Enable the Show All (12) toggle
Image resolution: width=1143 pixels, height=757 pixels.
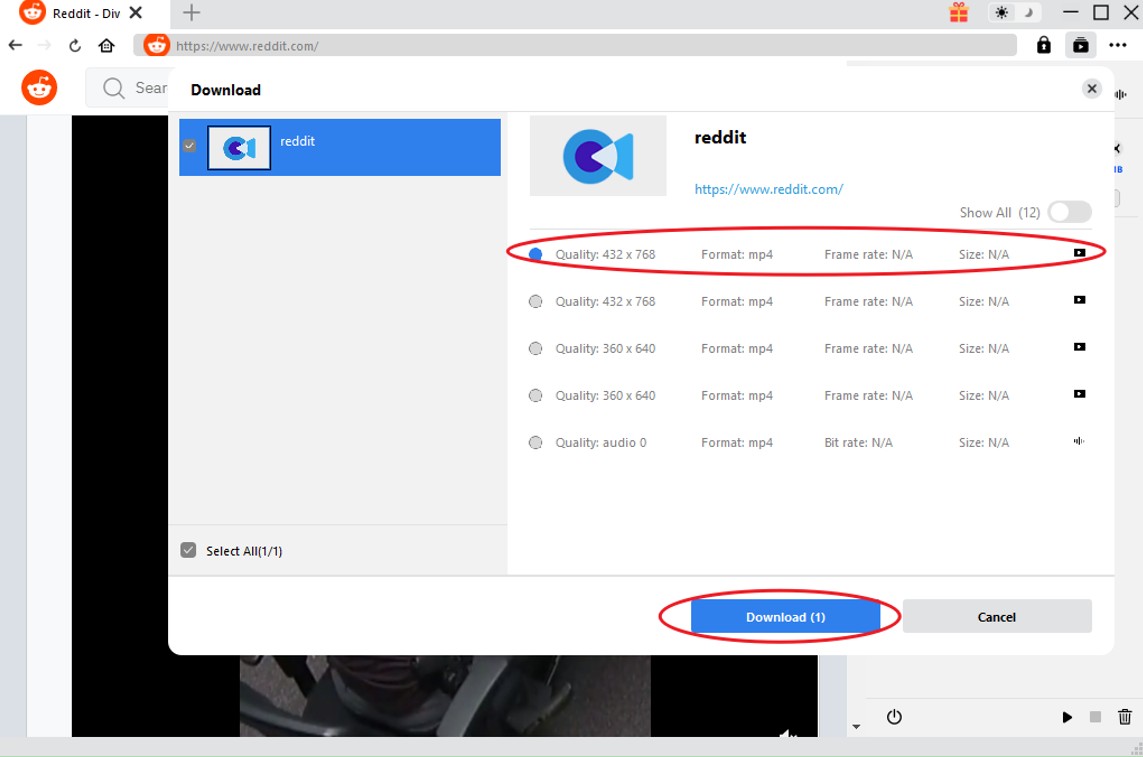[1069, 212]
